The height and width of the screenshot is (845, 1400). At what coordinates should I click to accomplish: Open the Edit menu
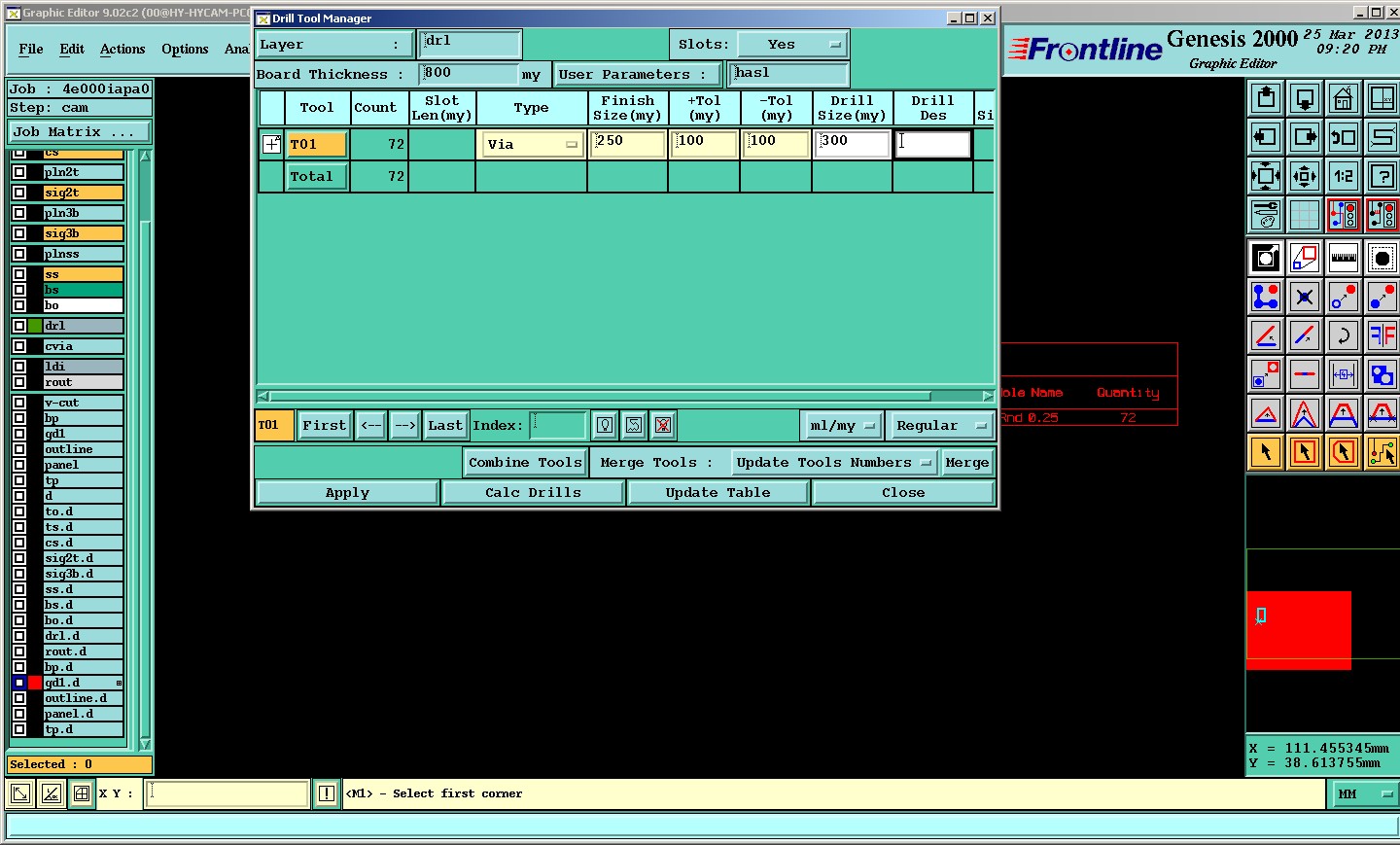coord(72,49)
